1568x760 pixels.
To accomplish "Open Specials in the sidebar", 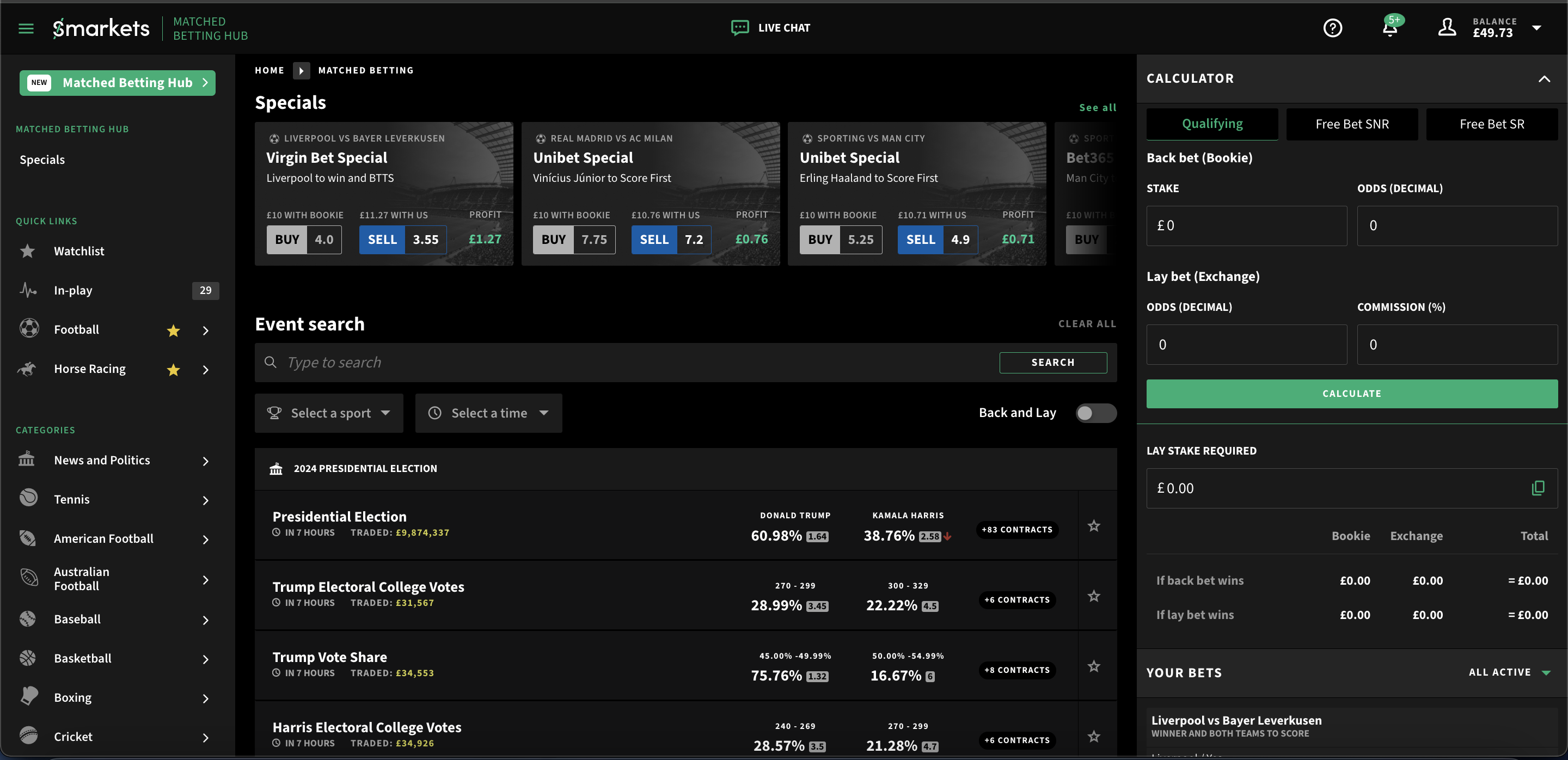I will coord(42,160).
